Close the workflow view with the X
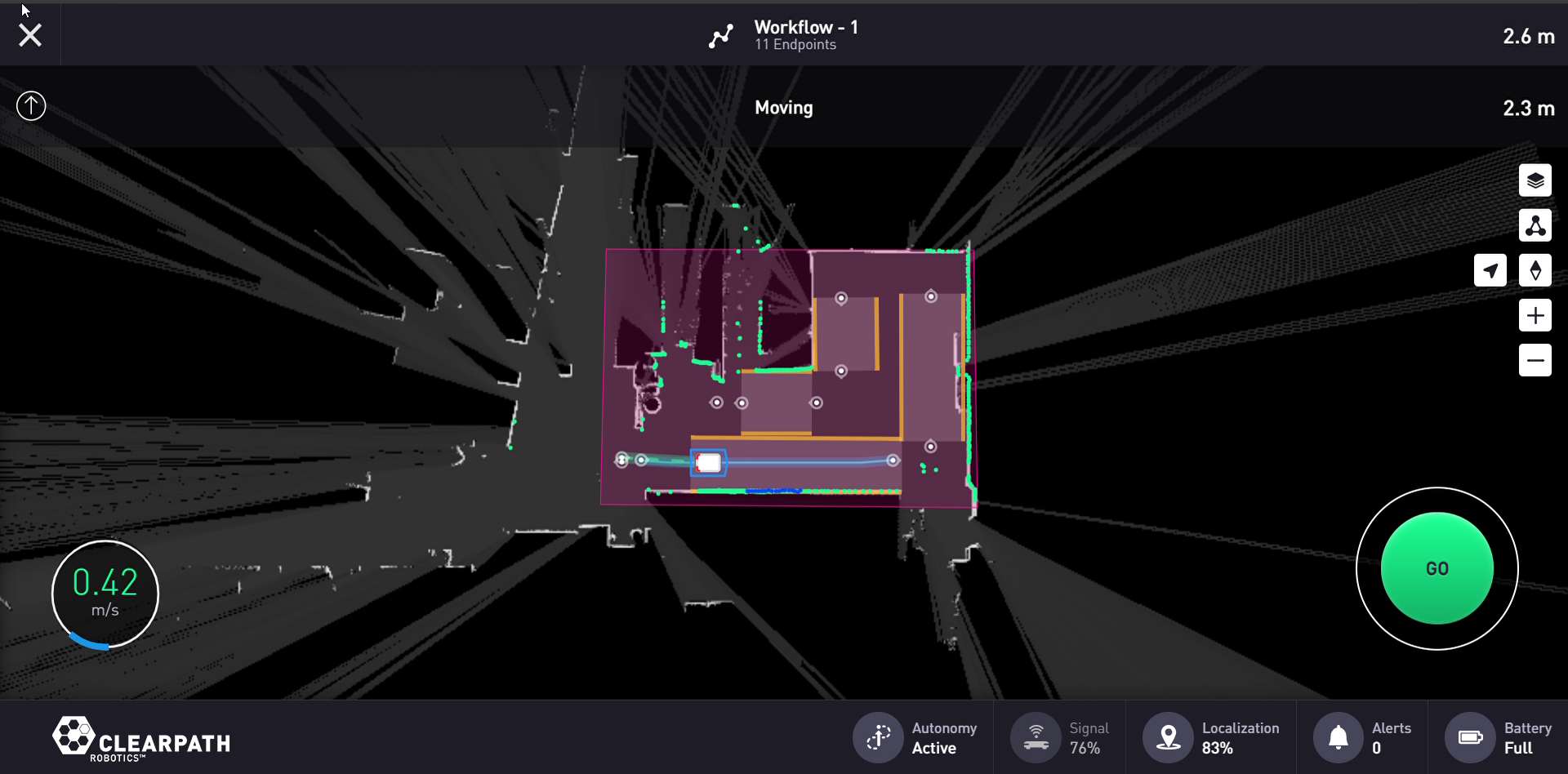1568x774 pixels. (30, 35)
